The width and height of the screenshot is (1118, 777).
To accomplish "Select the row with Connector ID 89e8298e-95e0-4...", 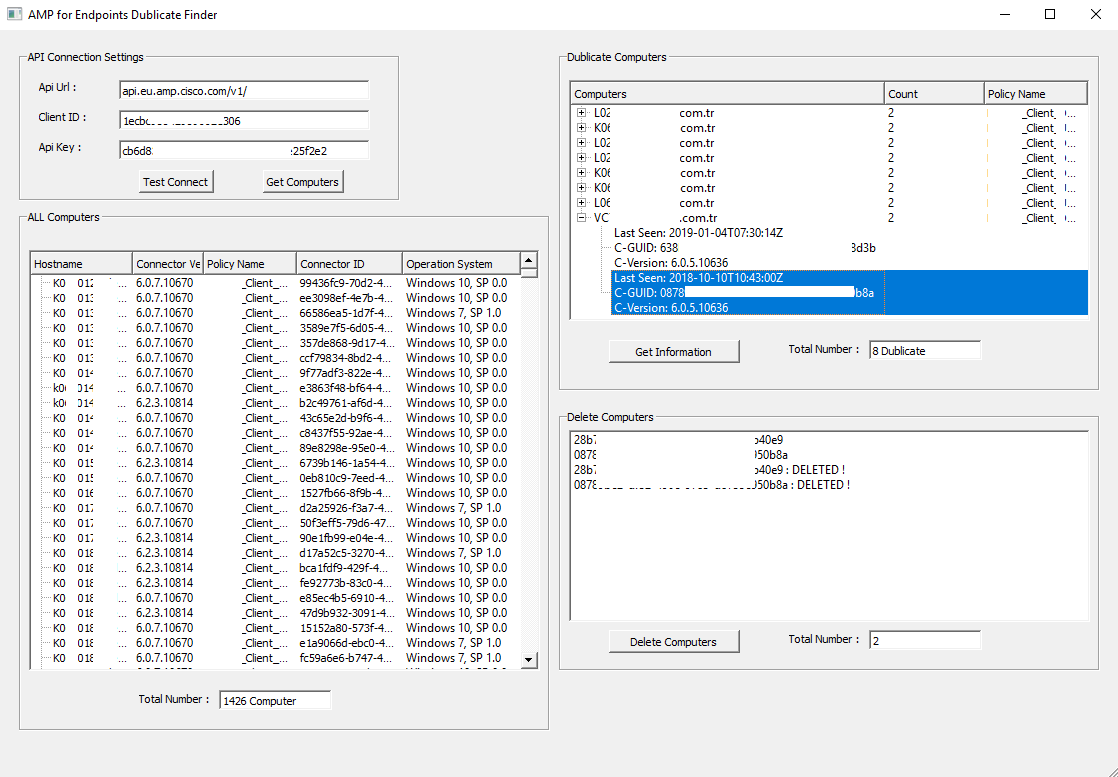I will [275, 448].
